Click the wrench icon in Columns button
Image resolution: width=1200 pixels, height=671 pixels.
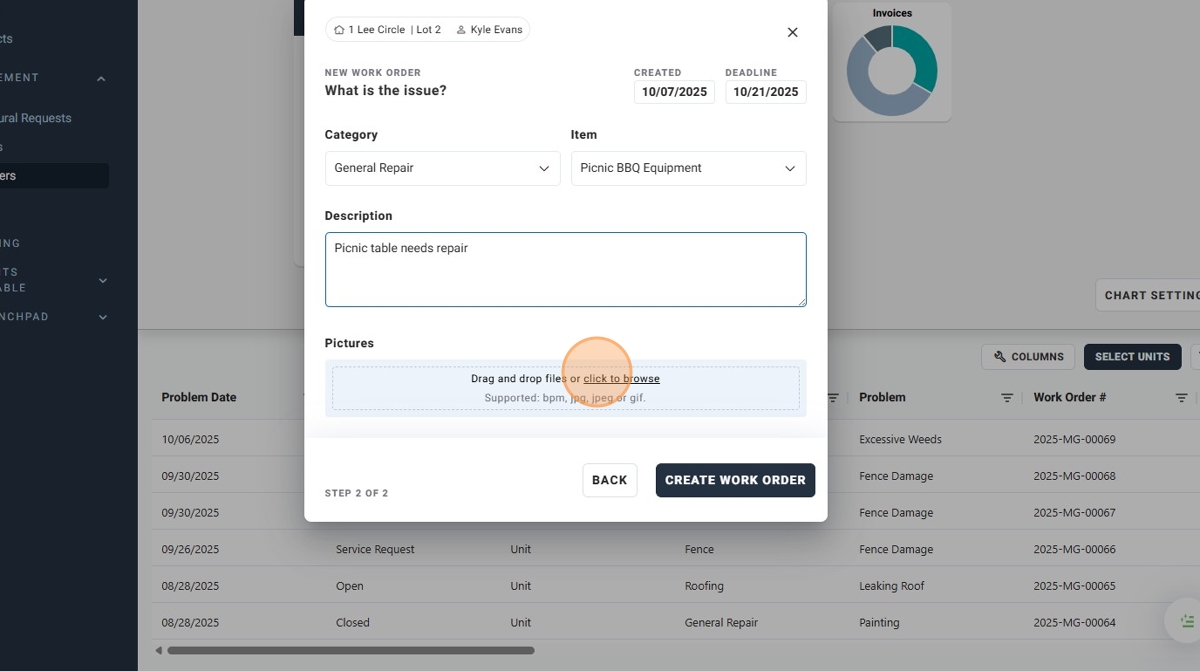click(x=1000, y=357)
